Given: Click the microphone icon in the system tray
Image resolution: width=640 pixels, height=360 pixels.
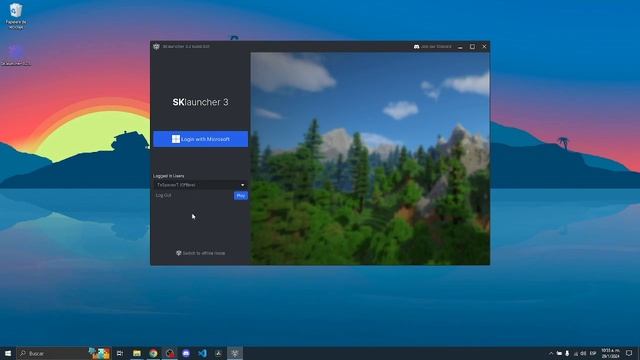Looking at the screenshot, I should coord(567,353).
